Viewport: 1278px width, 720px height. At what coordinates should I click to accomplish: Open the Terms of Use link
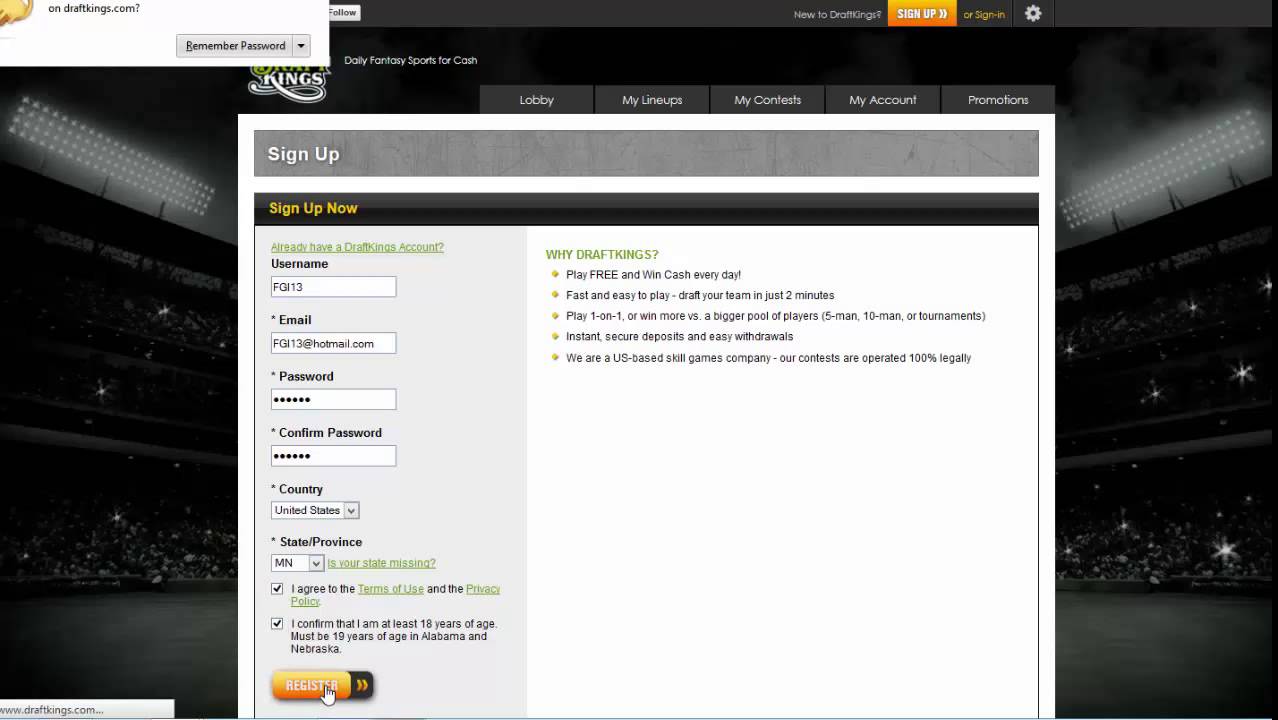(x=391, y=589)
